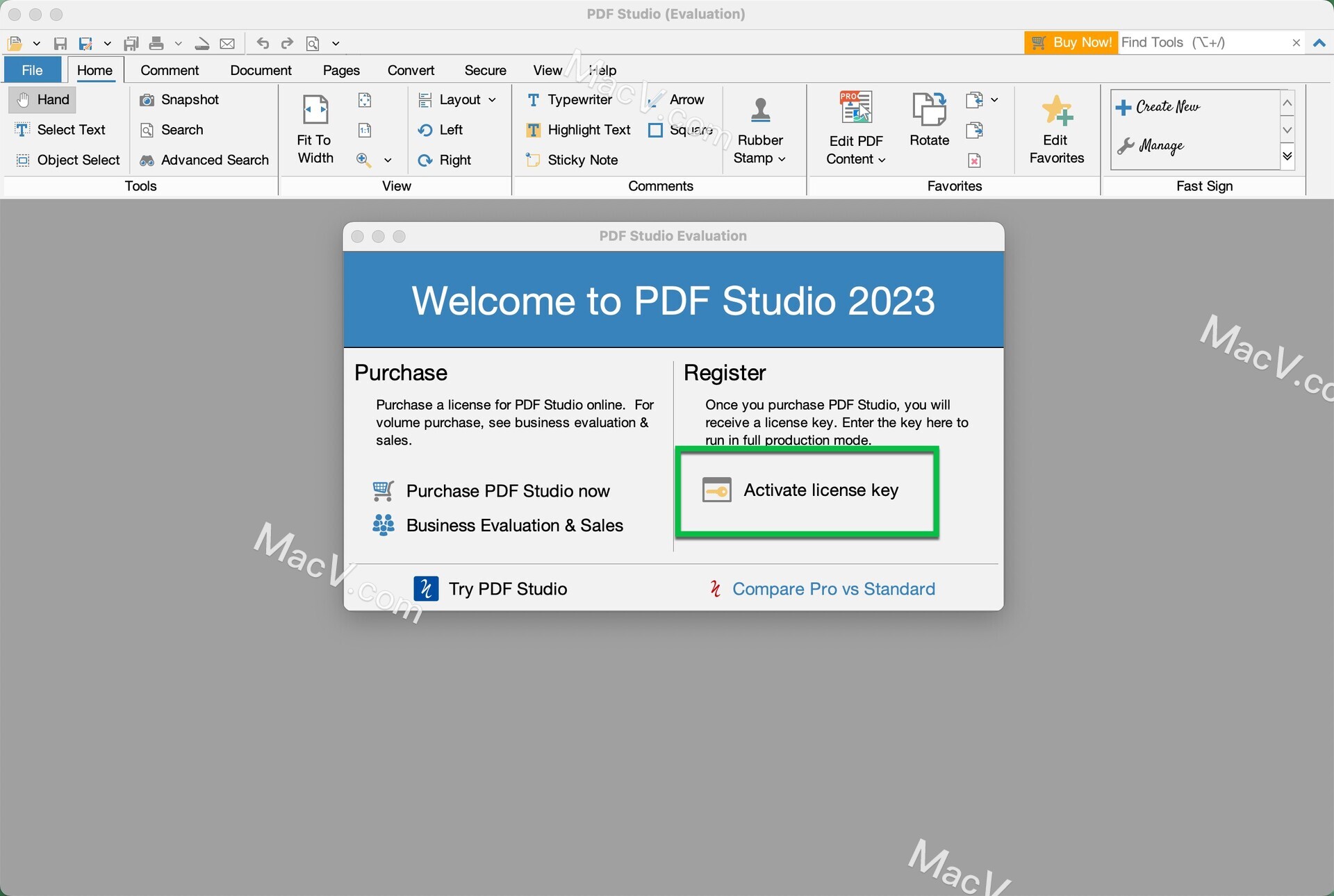Add a Sticky Note comment

click(x=572, y=160)
